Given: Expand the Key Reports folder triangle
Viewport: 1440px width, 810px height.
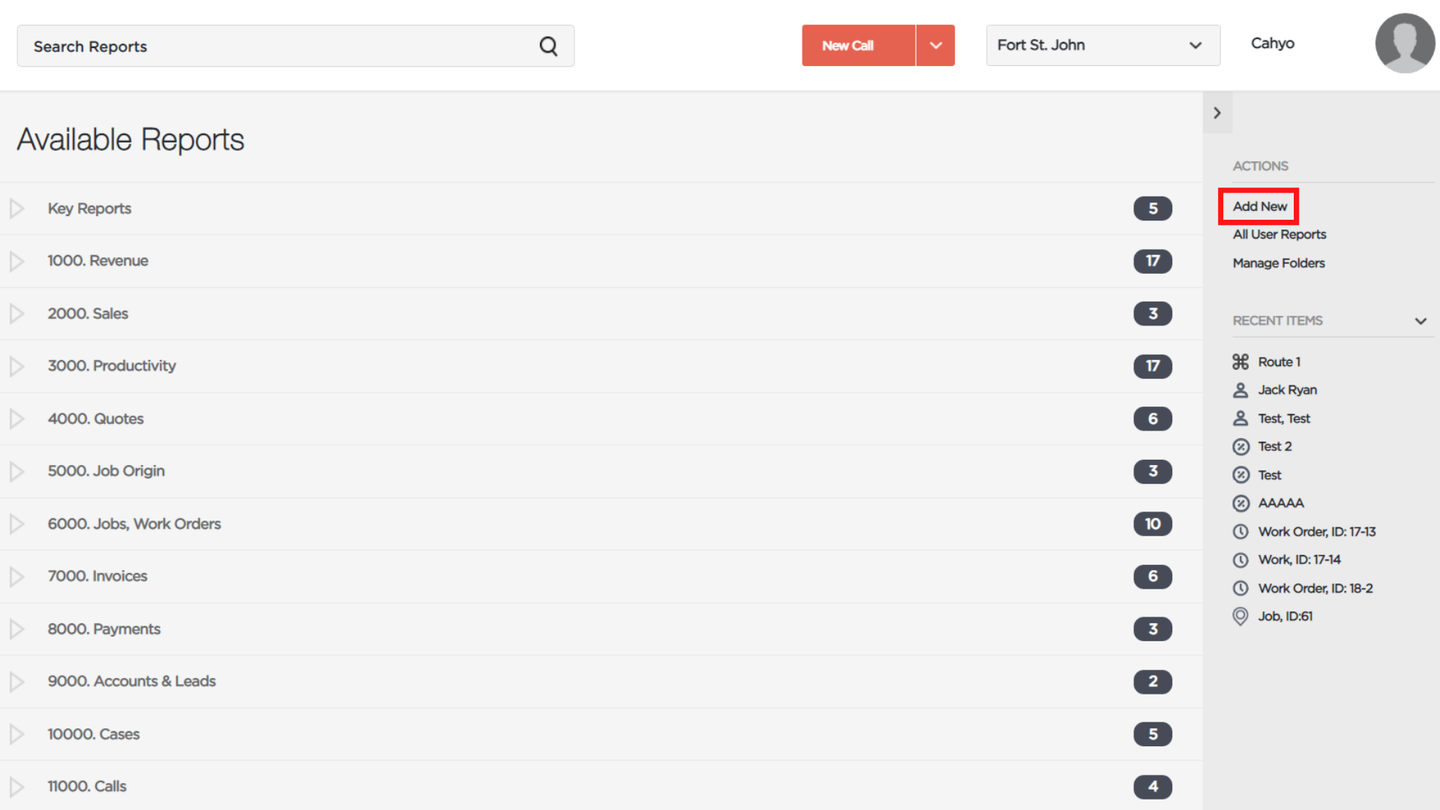Looking at the screenshot, I should coord(17,208).
